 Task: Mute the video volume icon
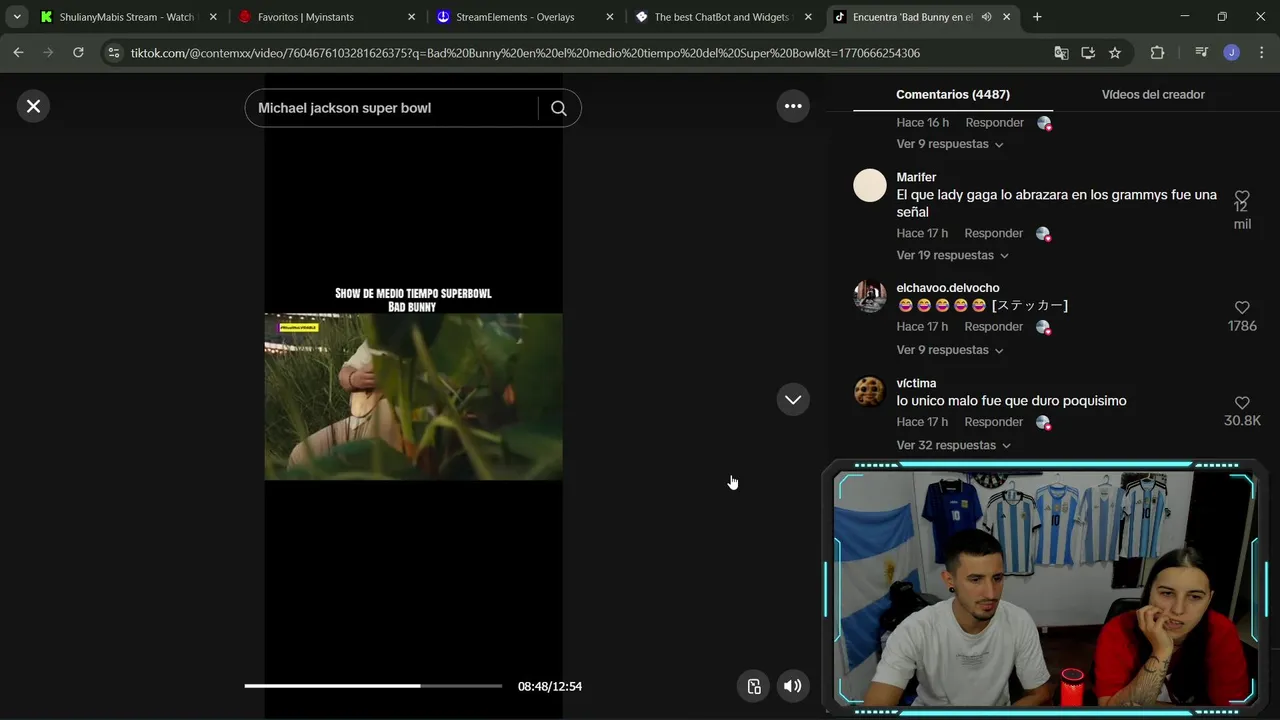point(792,686)
